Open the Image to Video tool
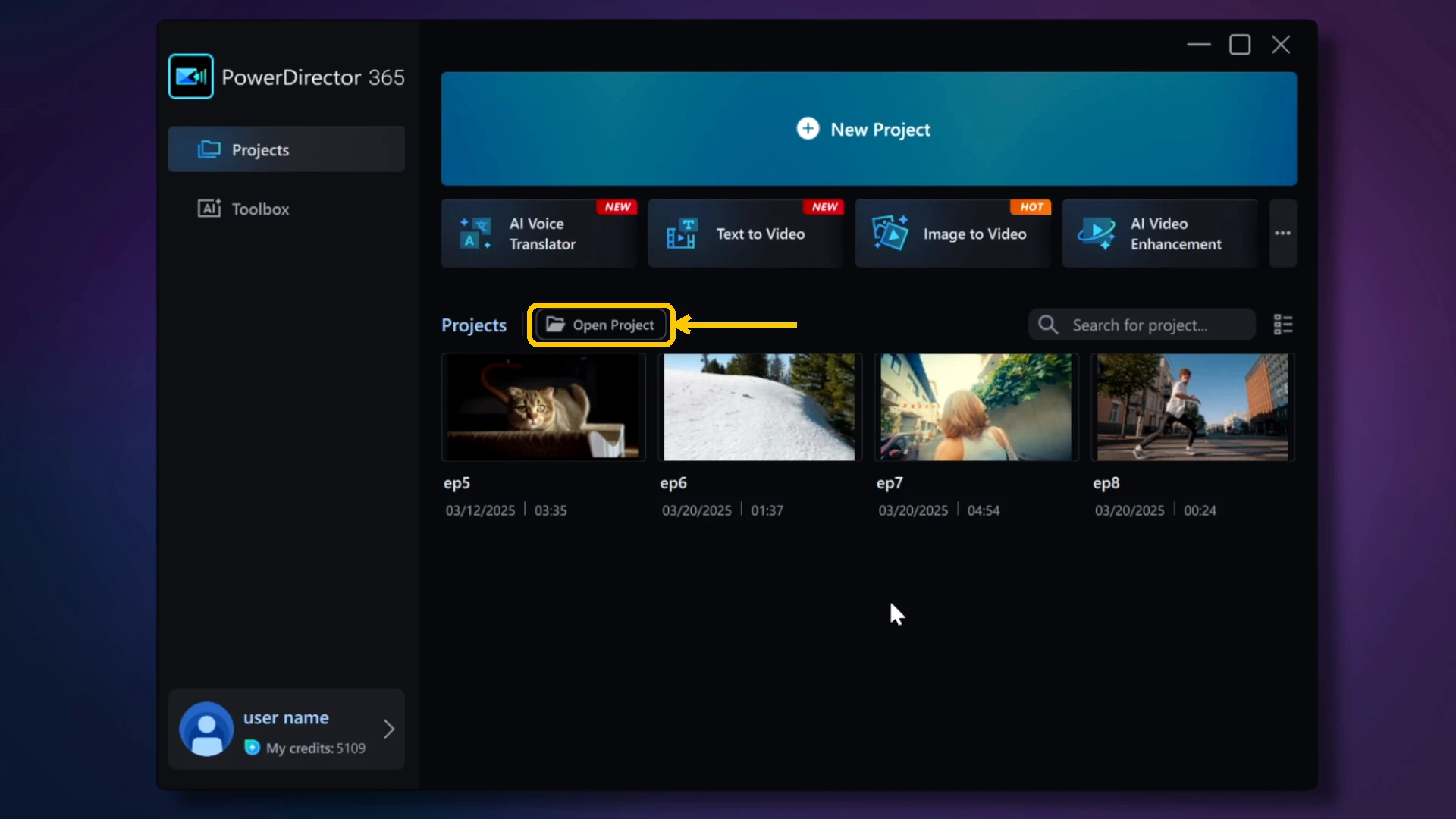 952,234
